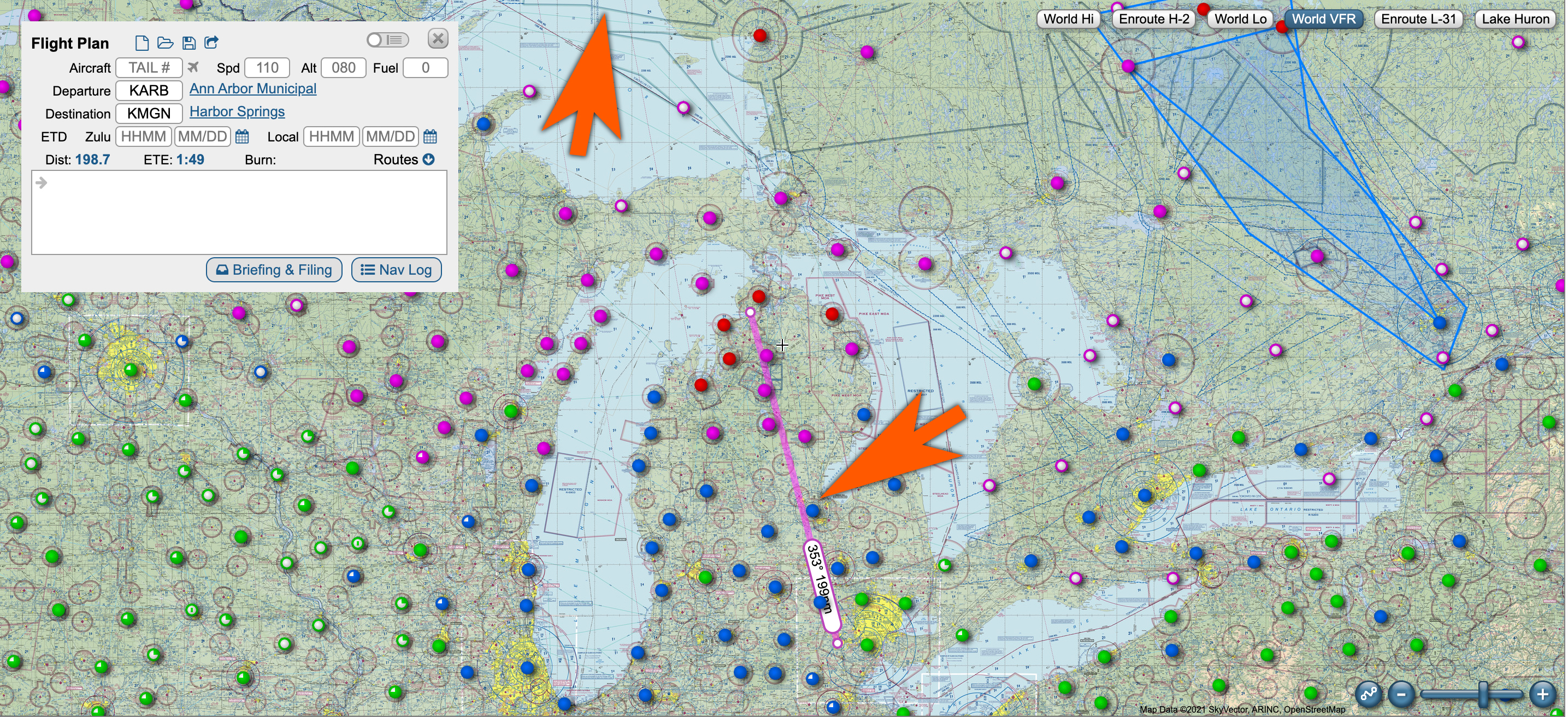Expand the Routes dropdown arrow
This screenshot has width=1568, height=717.
point(428,159)
